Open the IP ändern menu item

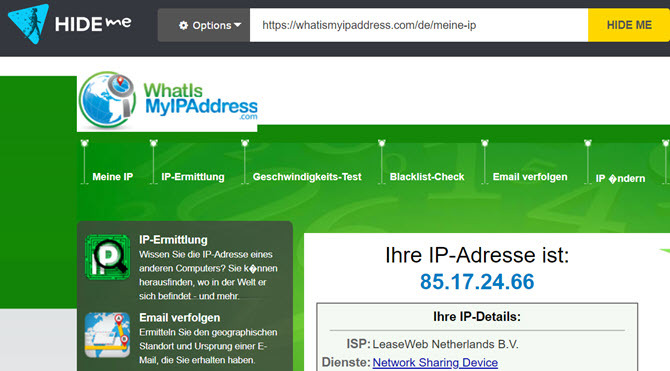tap(620, 178)
